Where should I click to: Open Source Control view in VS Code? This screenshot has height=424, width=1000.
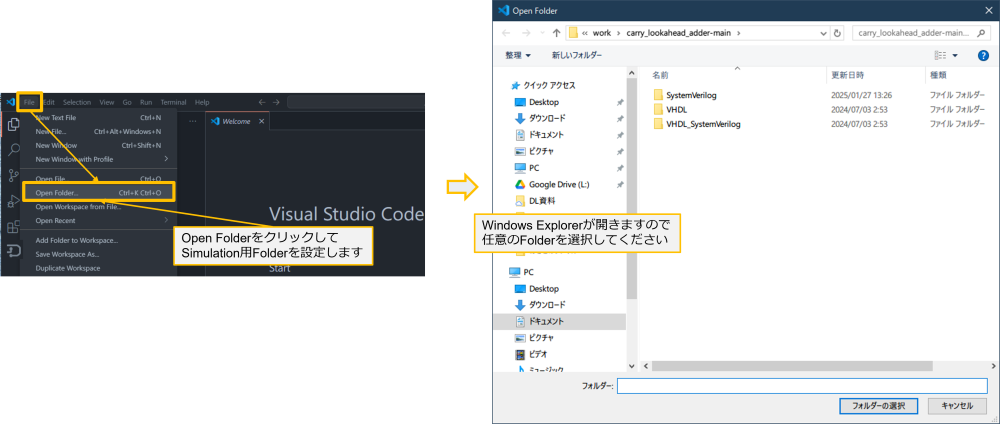click(x=13, y=175)
